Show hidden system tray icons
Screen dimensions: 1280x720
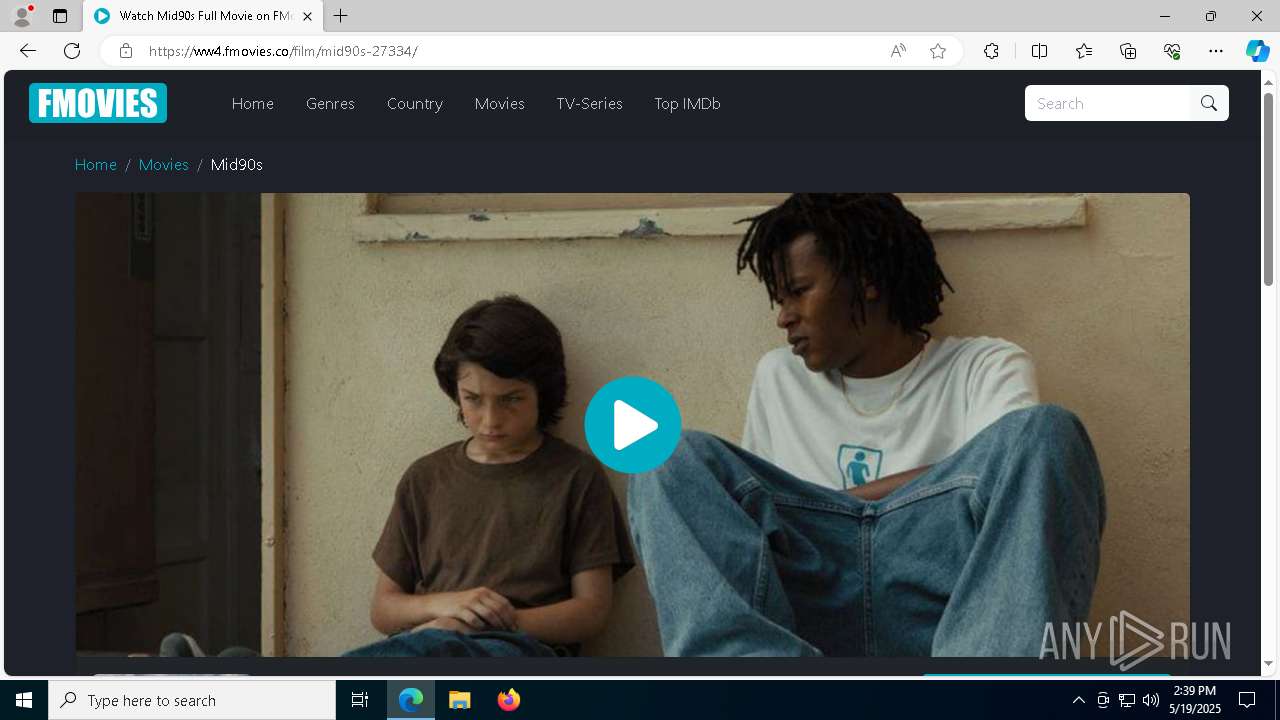click(1078, 700)
